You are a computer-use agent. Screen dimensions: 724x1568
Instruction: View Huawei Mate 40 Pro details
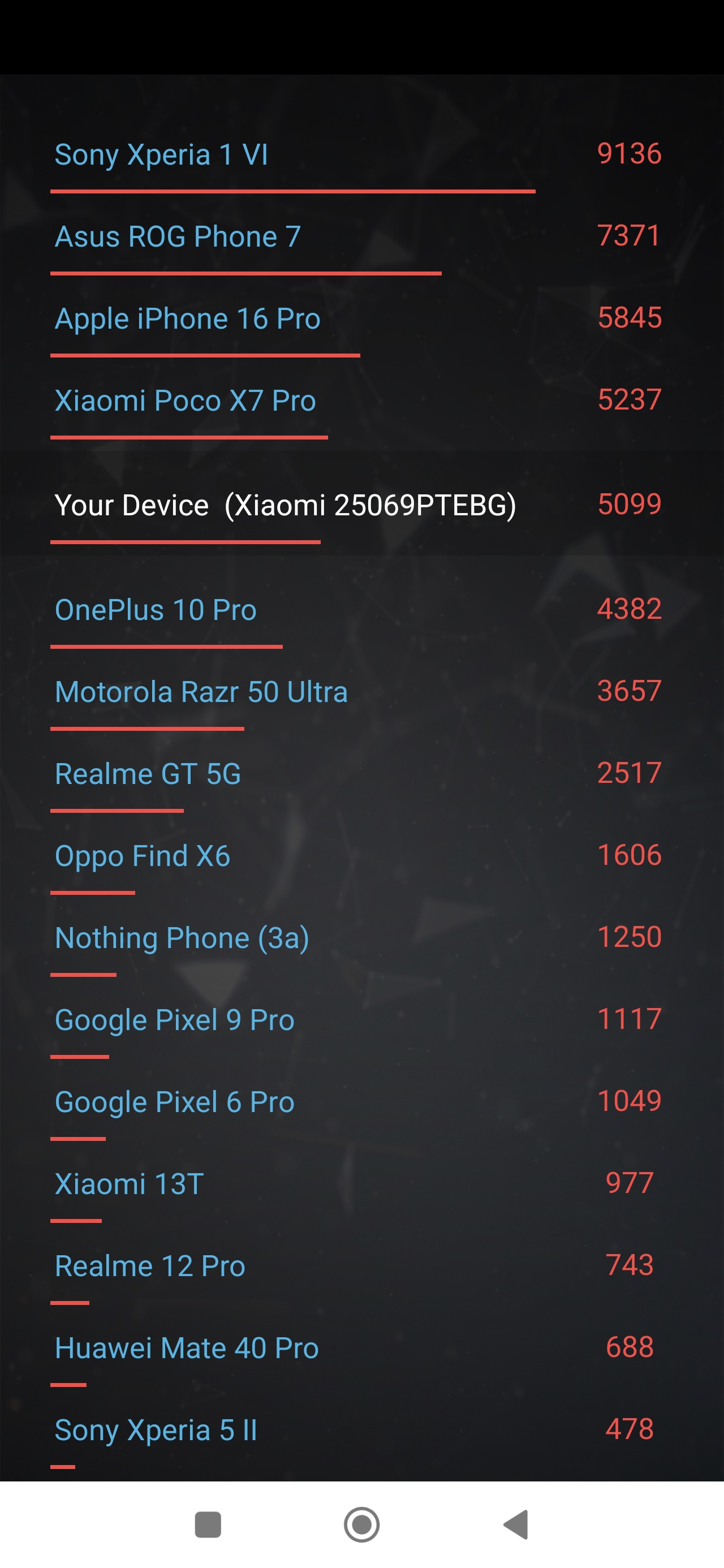pos(187,1349)
